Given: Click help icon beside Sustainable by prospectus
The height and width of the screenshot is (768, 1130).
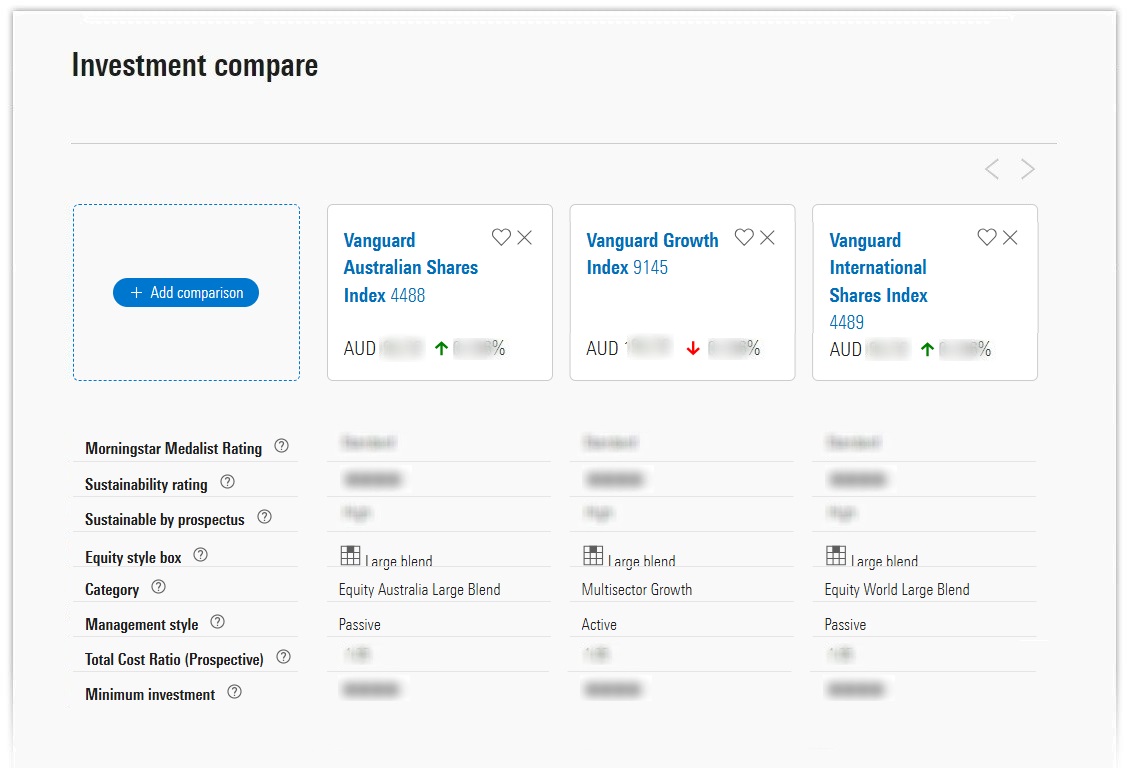Looking at the screenshot, I should point(264,517).
